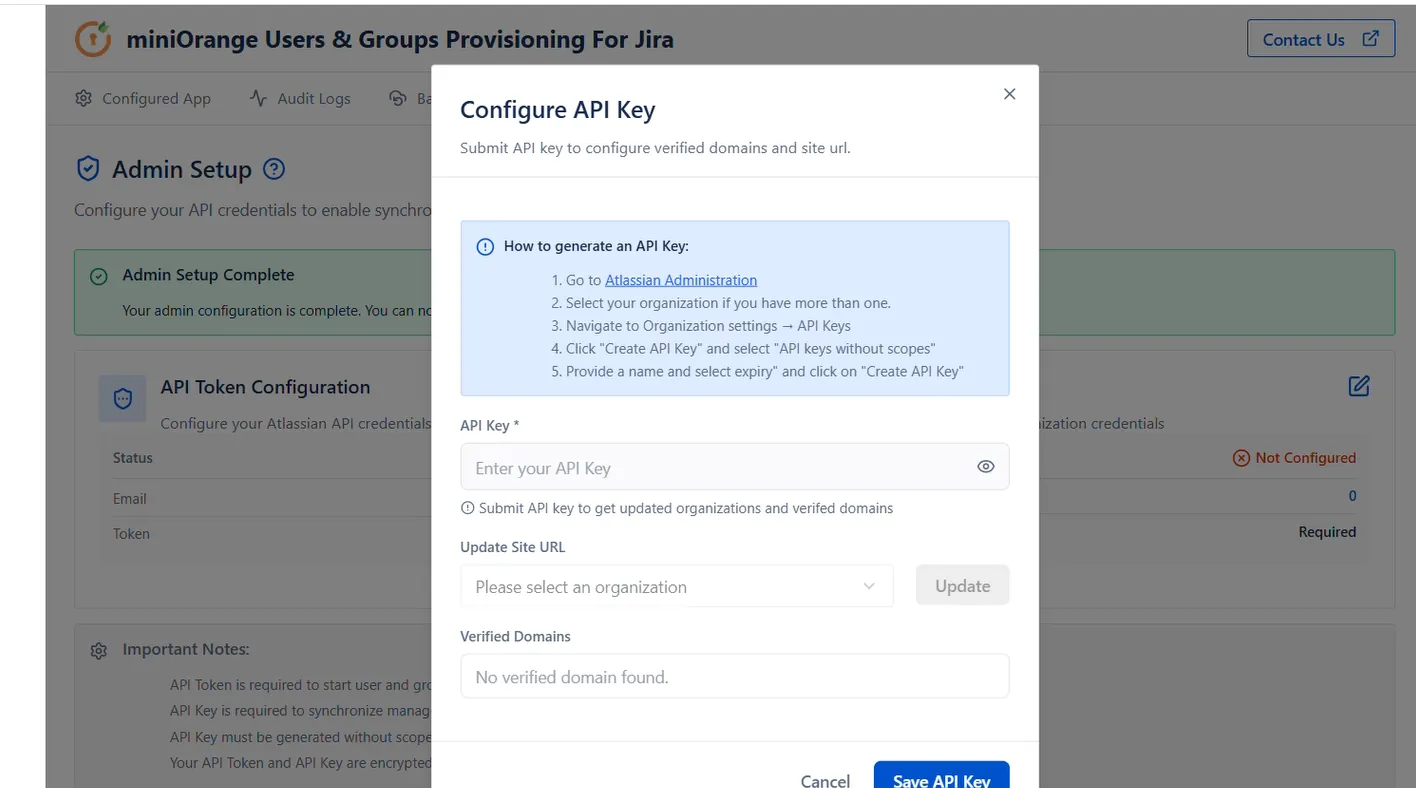Viewport: 1416px width, 788px height.
Task: Click the miniOrange logo icon
Action: 94,39
